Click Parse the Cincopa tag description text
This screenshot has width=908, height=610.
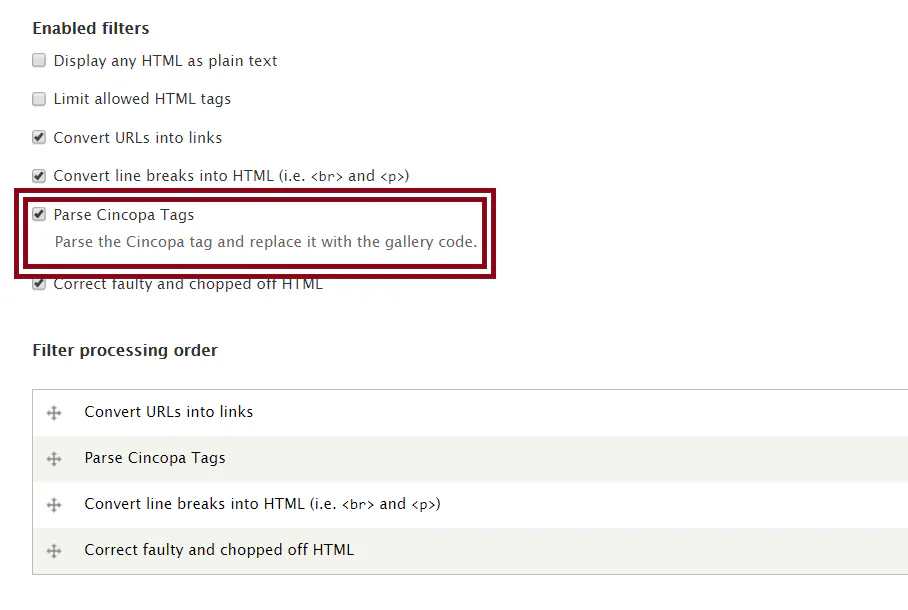266,242
